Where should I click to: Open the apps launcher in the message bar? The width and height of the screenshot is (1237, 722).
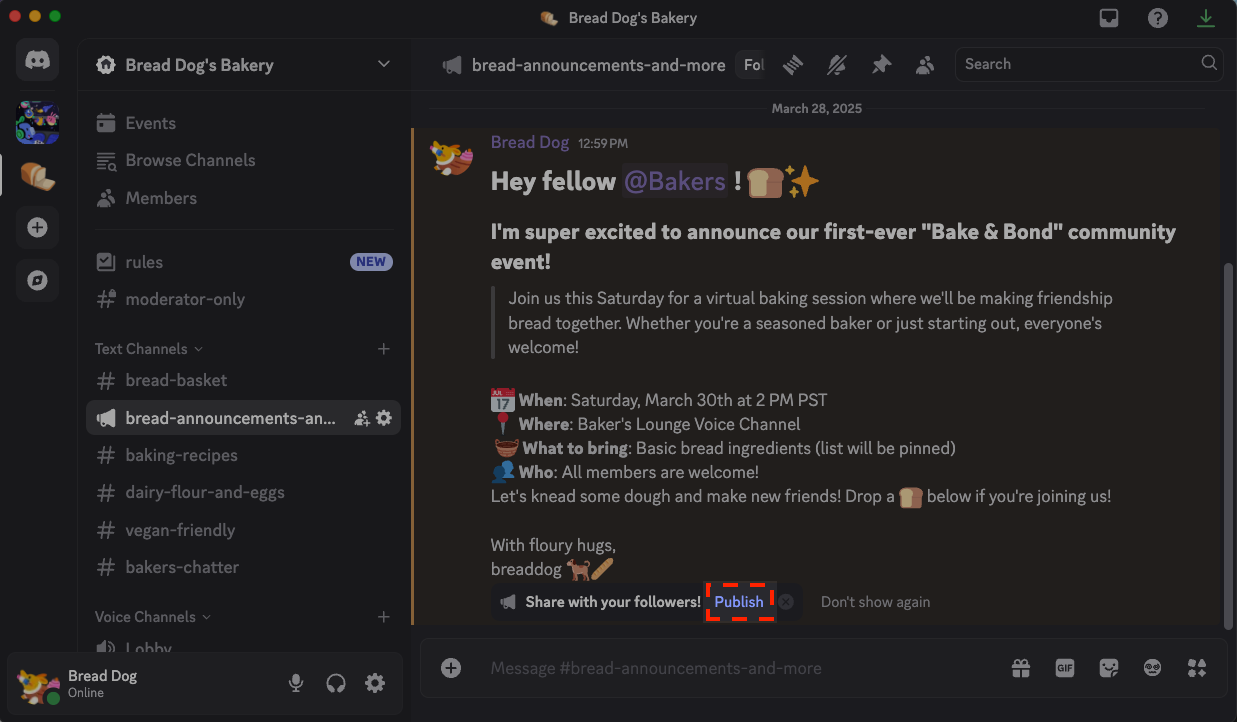(1196, 668)
